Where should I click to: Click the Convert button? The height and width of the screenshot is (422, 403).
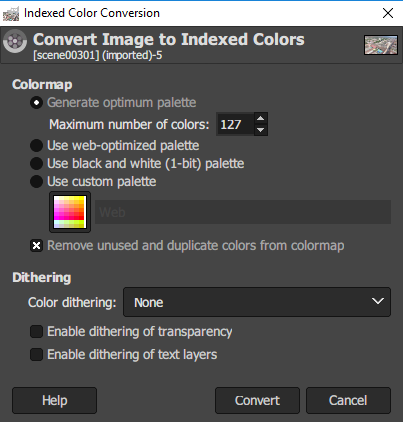pyautogui.click(x=257, y=400)
